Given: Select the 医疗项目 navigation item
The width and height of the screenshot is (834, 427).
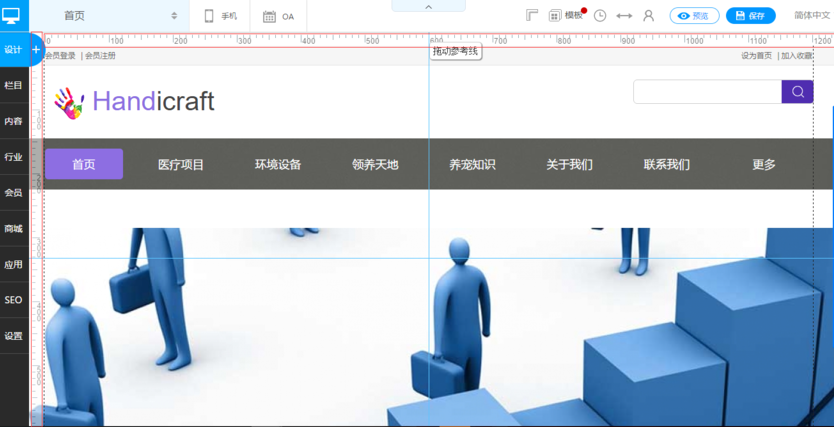Looking at the screenshot, I should coord(181,165).
